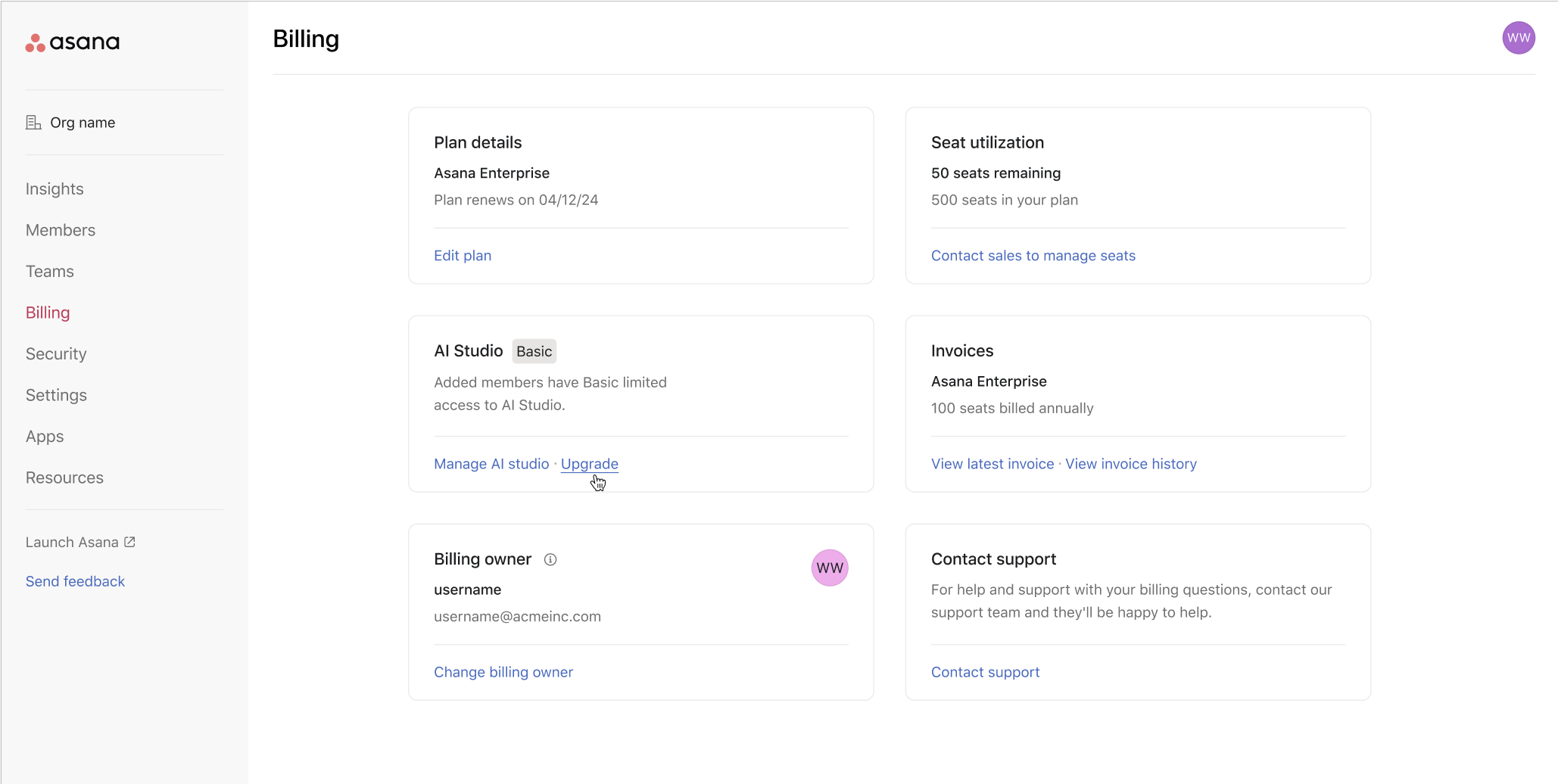Screen dimensions: 1558x784
Task: Go to the Security settings
Action: coord(55,353)
